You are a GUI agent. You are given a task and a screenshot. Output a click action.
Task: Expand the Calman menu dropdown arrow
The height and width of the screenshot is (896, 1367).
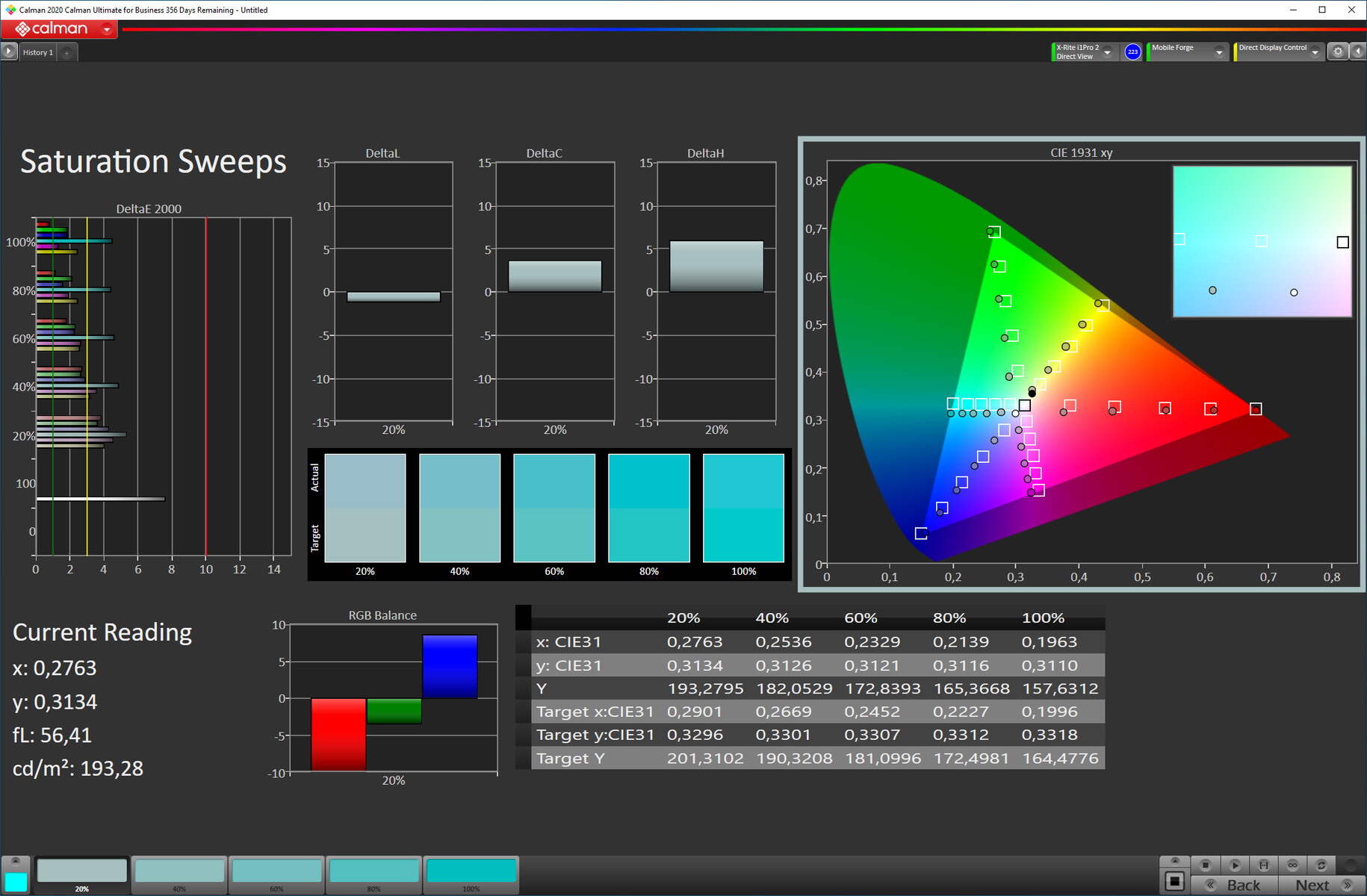(x=107, y=30)
